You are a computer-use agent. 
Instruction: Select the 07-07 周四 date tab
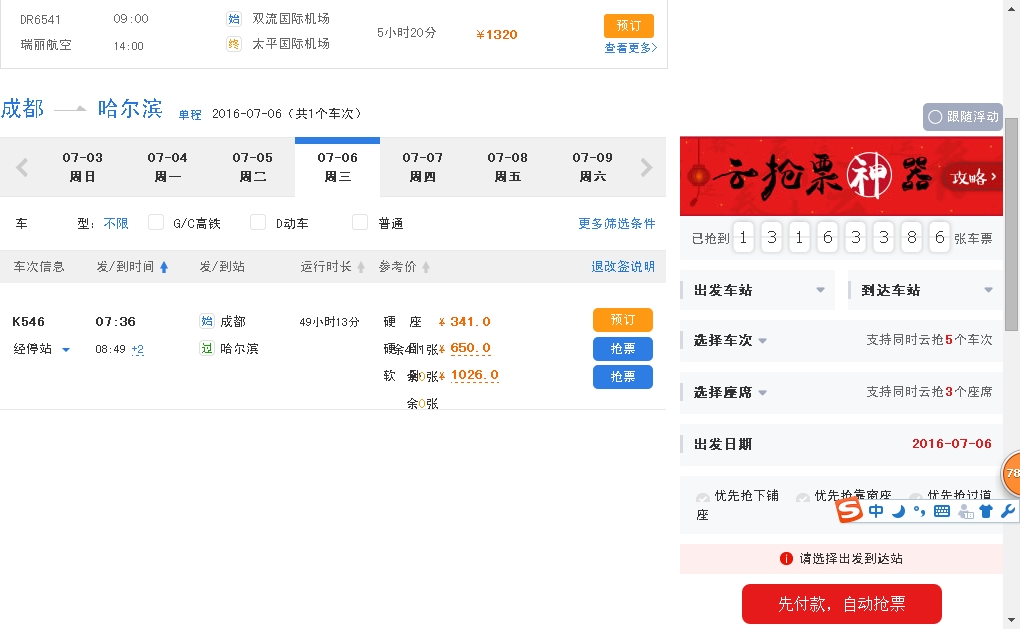pyautogui.click(x=422, y=167)
